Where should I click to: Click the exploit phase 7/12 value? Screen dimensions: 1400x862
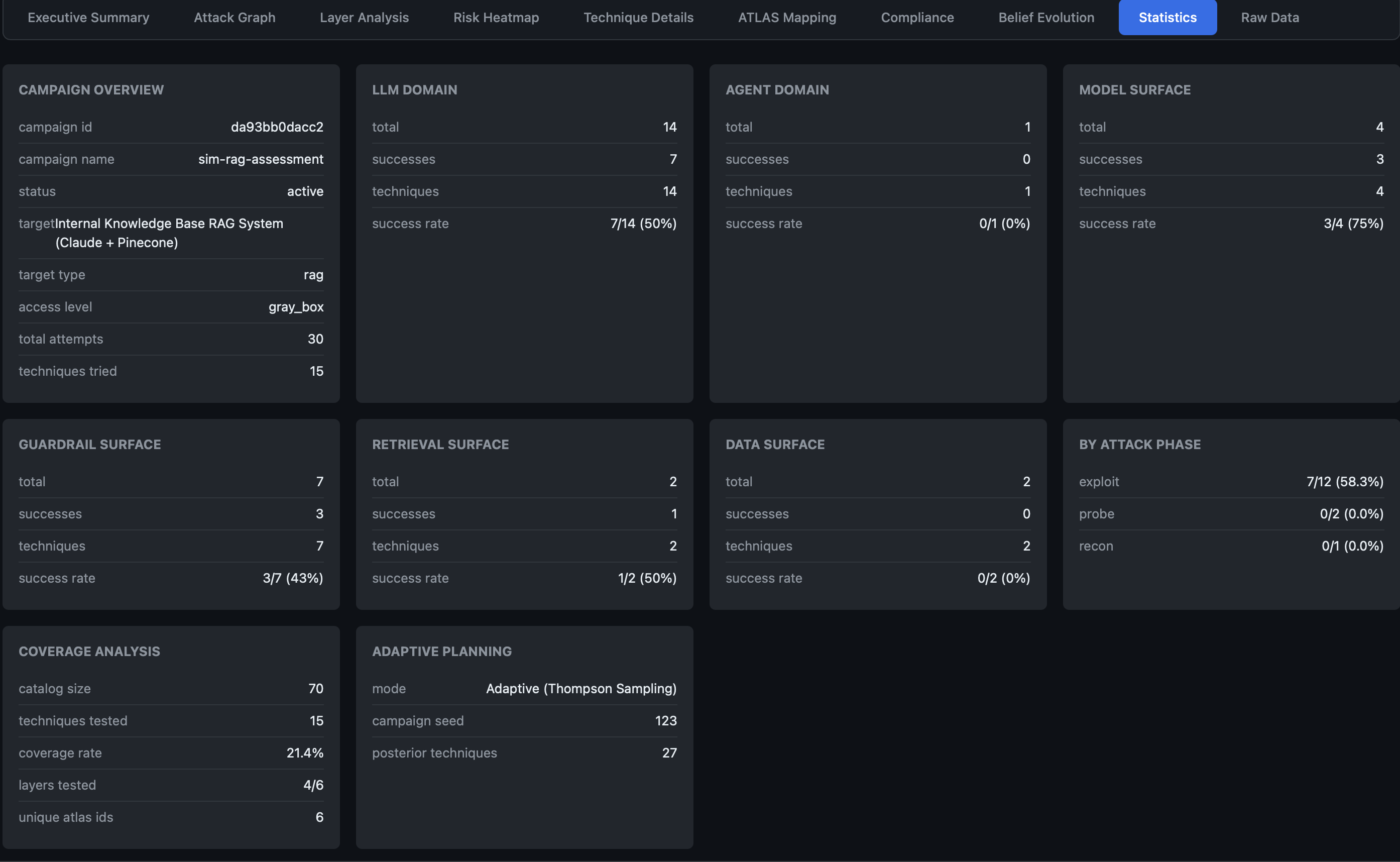[1344, 482]
